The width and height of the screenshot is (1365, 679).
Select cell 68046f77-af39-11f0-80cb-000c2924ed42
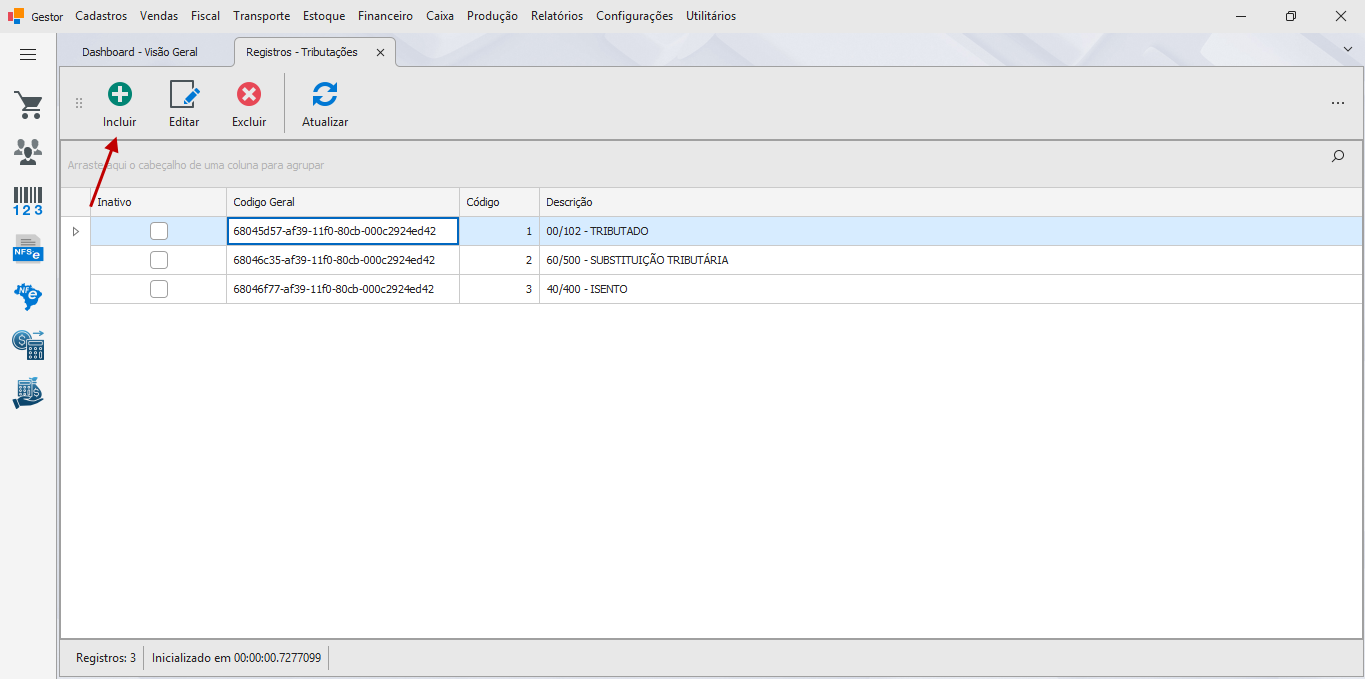click(343, 289)
